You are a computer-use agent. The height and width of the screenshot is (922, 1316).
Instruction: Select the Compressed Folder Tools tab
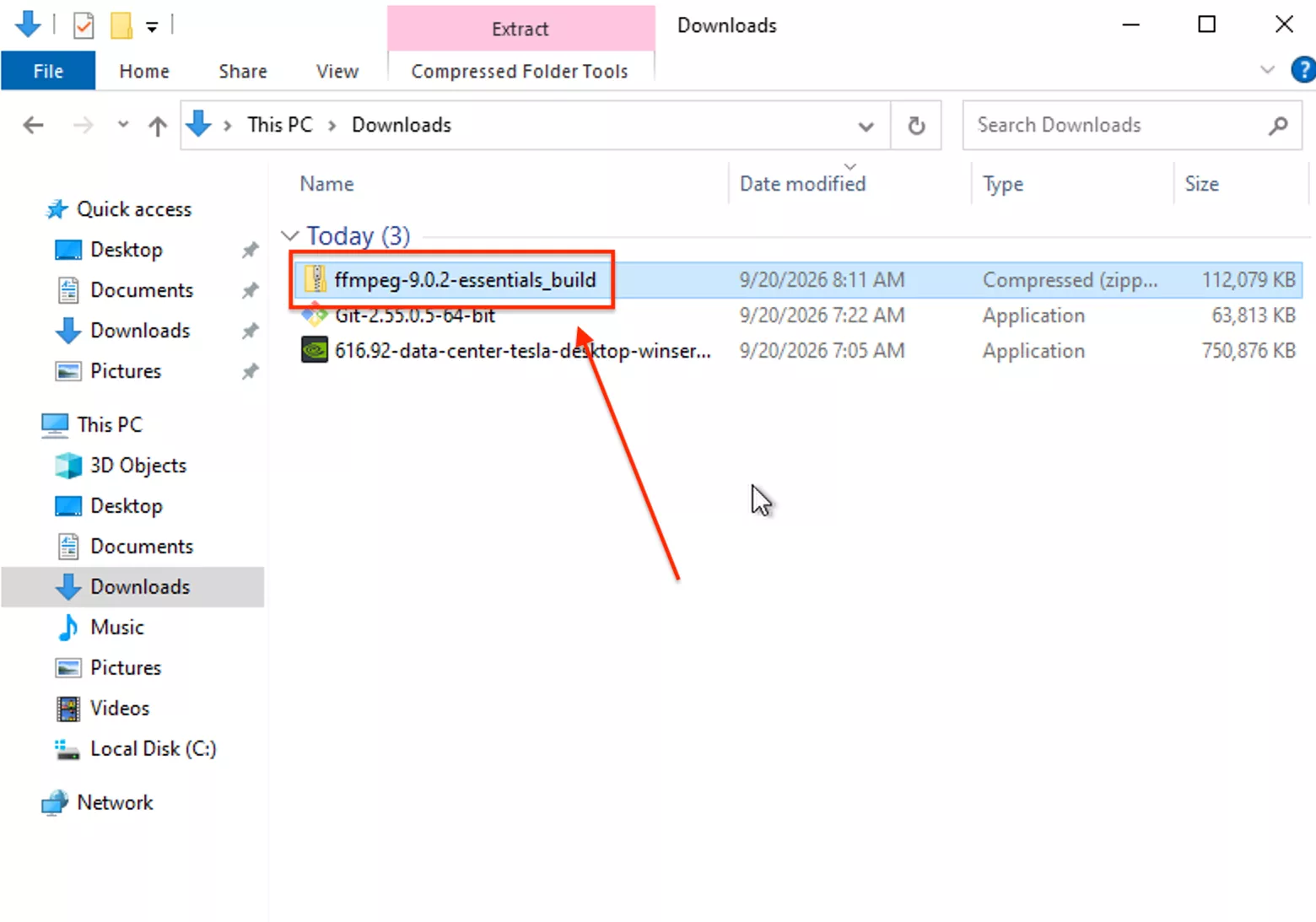click(520, 72)
